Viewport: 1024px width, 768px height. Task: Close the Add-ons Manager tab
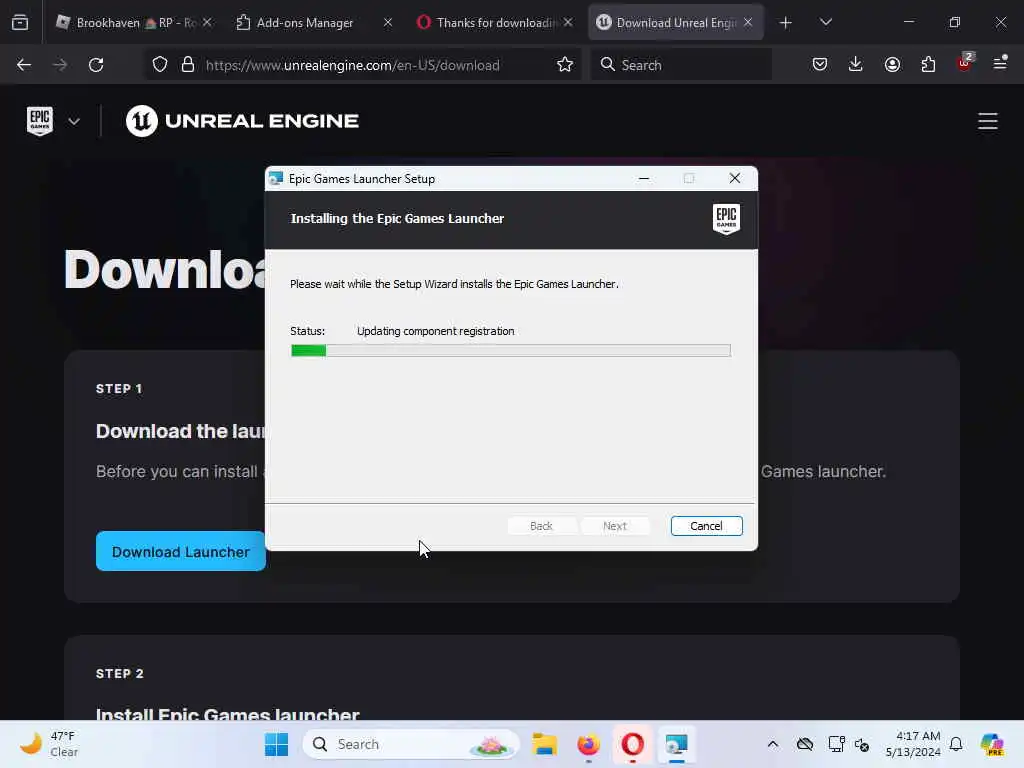387,23
